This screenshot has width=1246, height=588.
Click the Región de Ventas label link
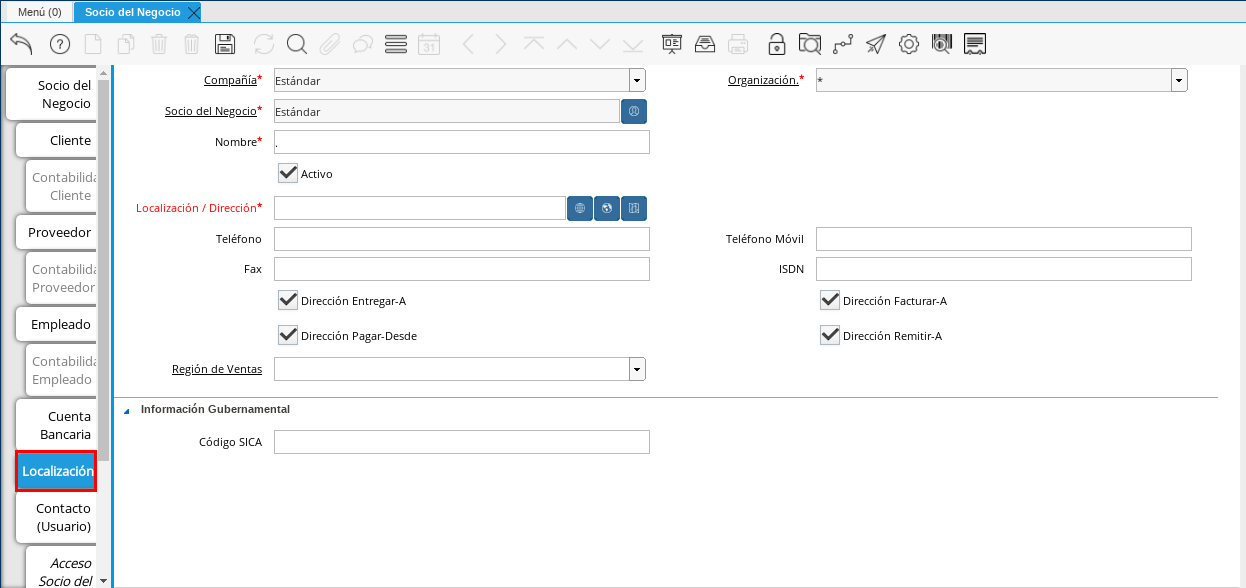(217, 370)
